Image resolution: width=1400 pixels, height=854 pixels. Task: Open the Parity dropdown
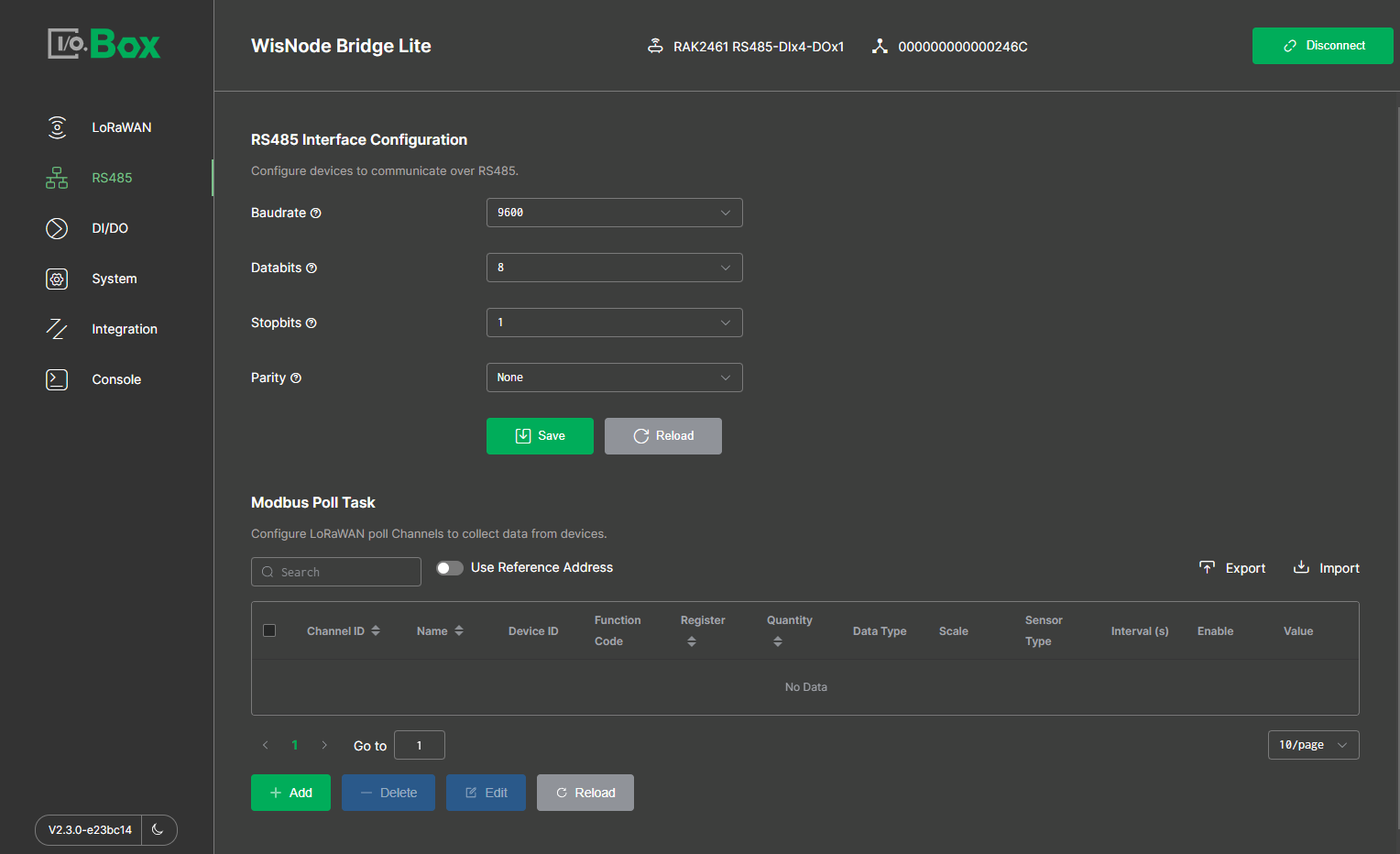pos(614,377)
